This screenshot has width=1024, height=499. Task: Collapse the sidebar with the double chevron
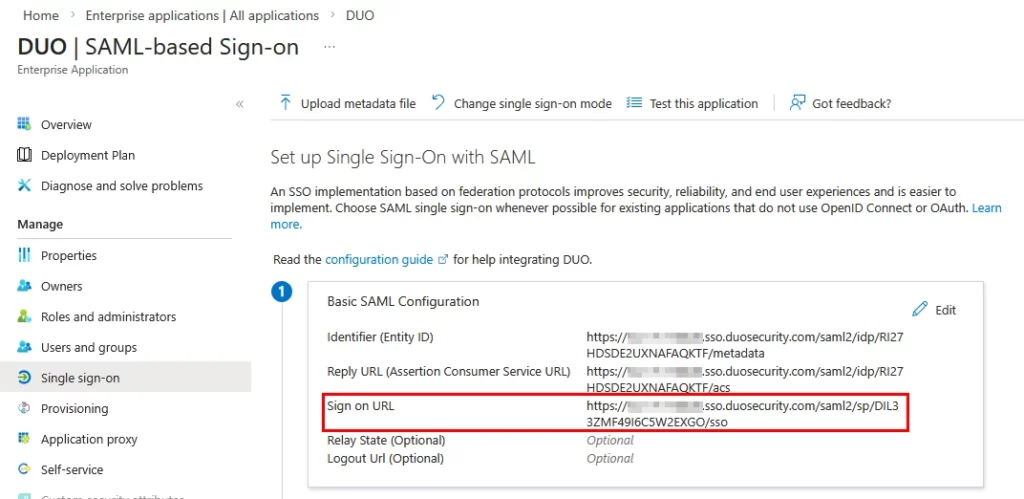pyautogui.click(x=240, y=104)
